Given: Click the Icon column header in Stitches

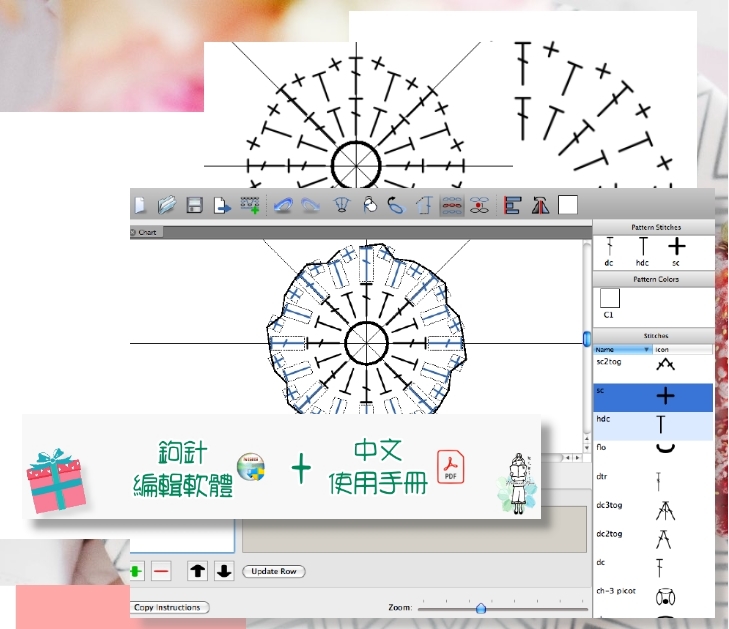Looking at the screenshot, I should coord(682,350).
